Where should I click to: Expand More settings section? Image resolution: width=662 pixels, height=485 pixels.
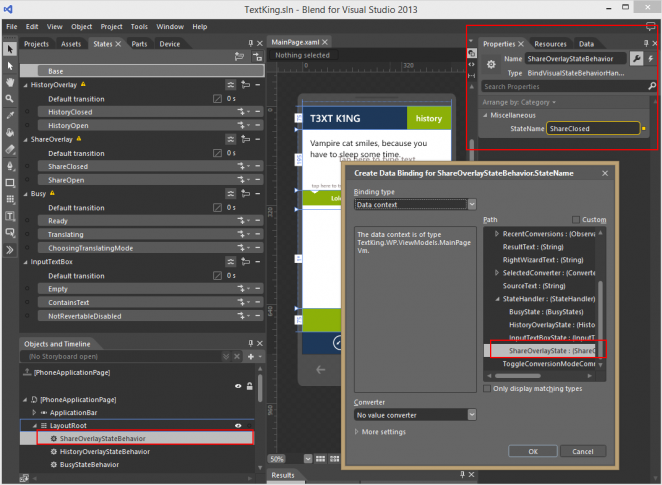click(380, 432)
